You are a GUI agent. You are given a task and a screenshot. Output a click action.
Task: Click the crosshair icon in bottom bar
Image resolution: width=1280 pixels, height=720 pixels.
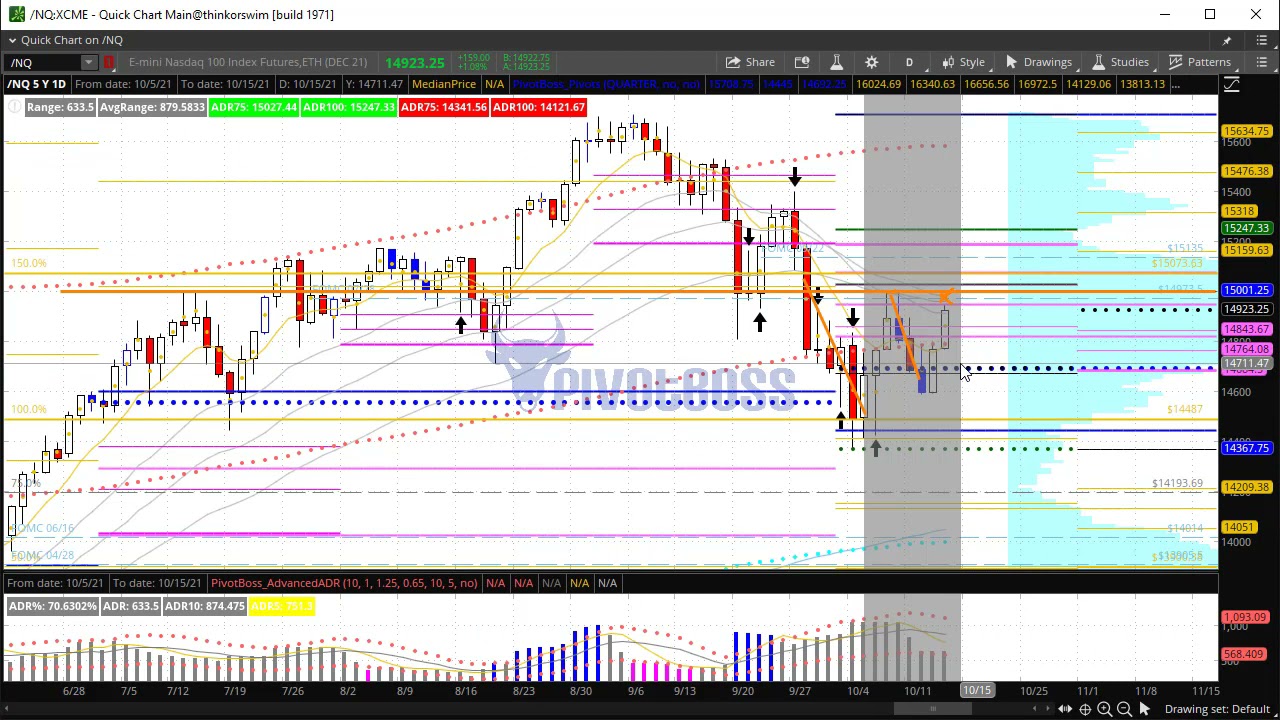click(x=1085, y=709)
